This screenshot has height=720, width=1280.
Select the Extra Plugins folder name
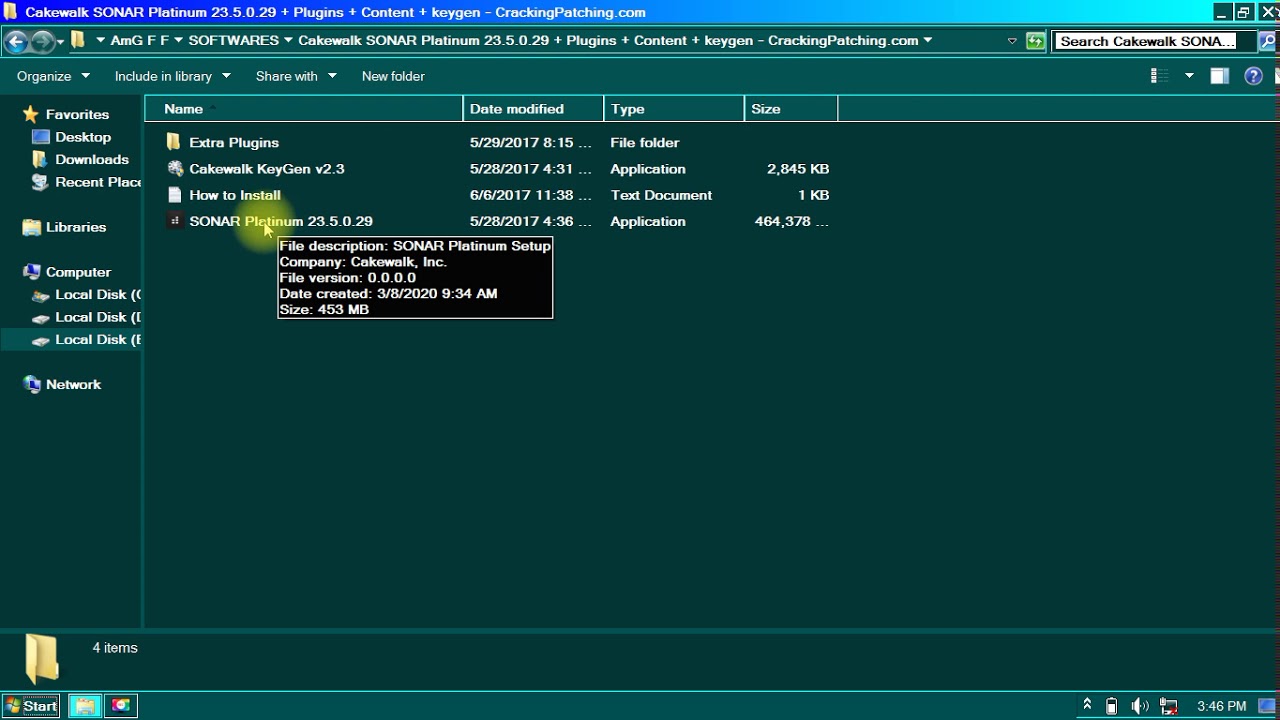click(234, 142)
